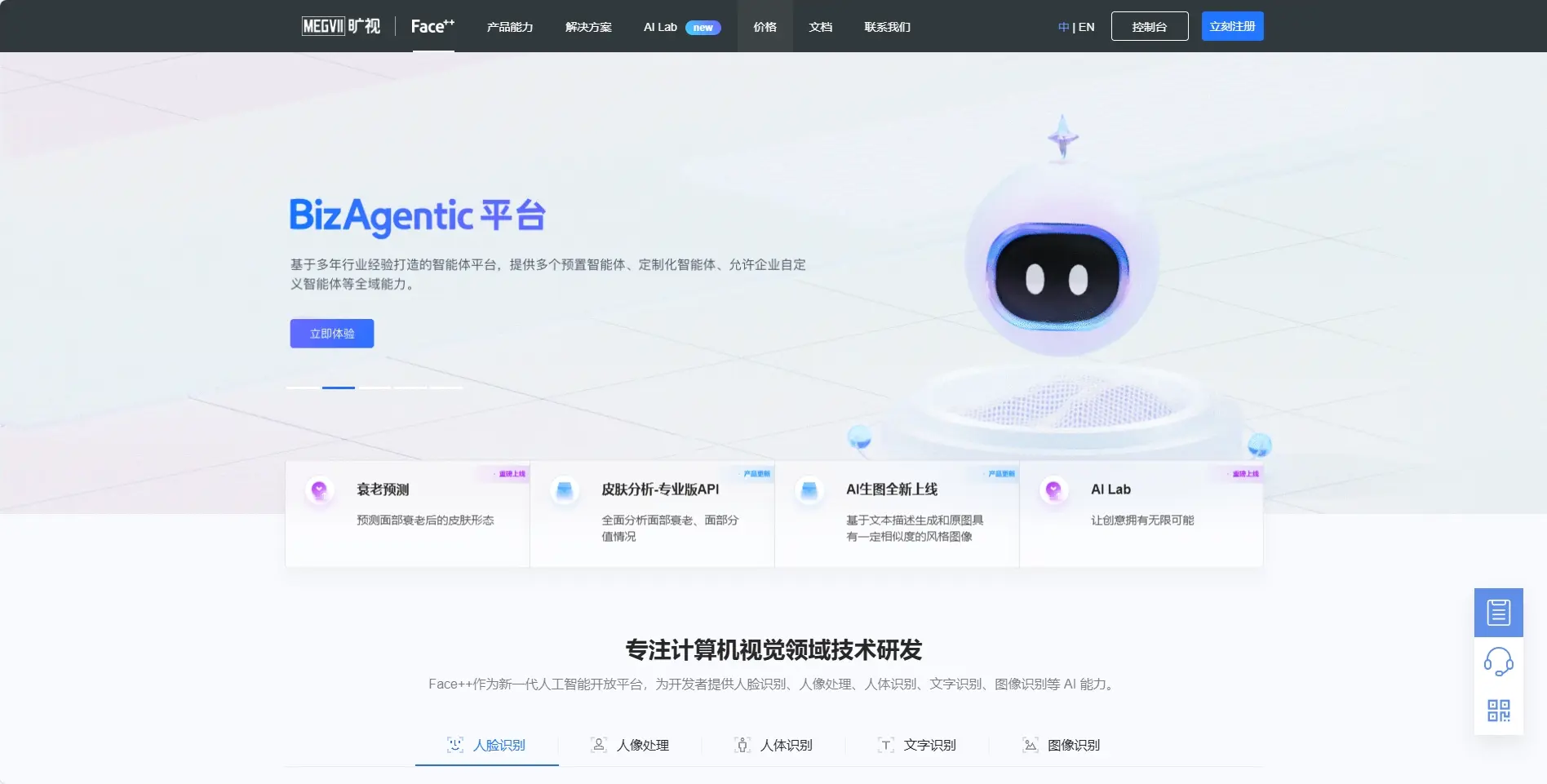Click the MEGVII 旷视 logo
Screen dimensions: 1547x784
341,26
